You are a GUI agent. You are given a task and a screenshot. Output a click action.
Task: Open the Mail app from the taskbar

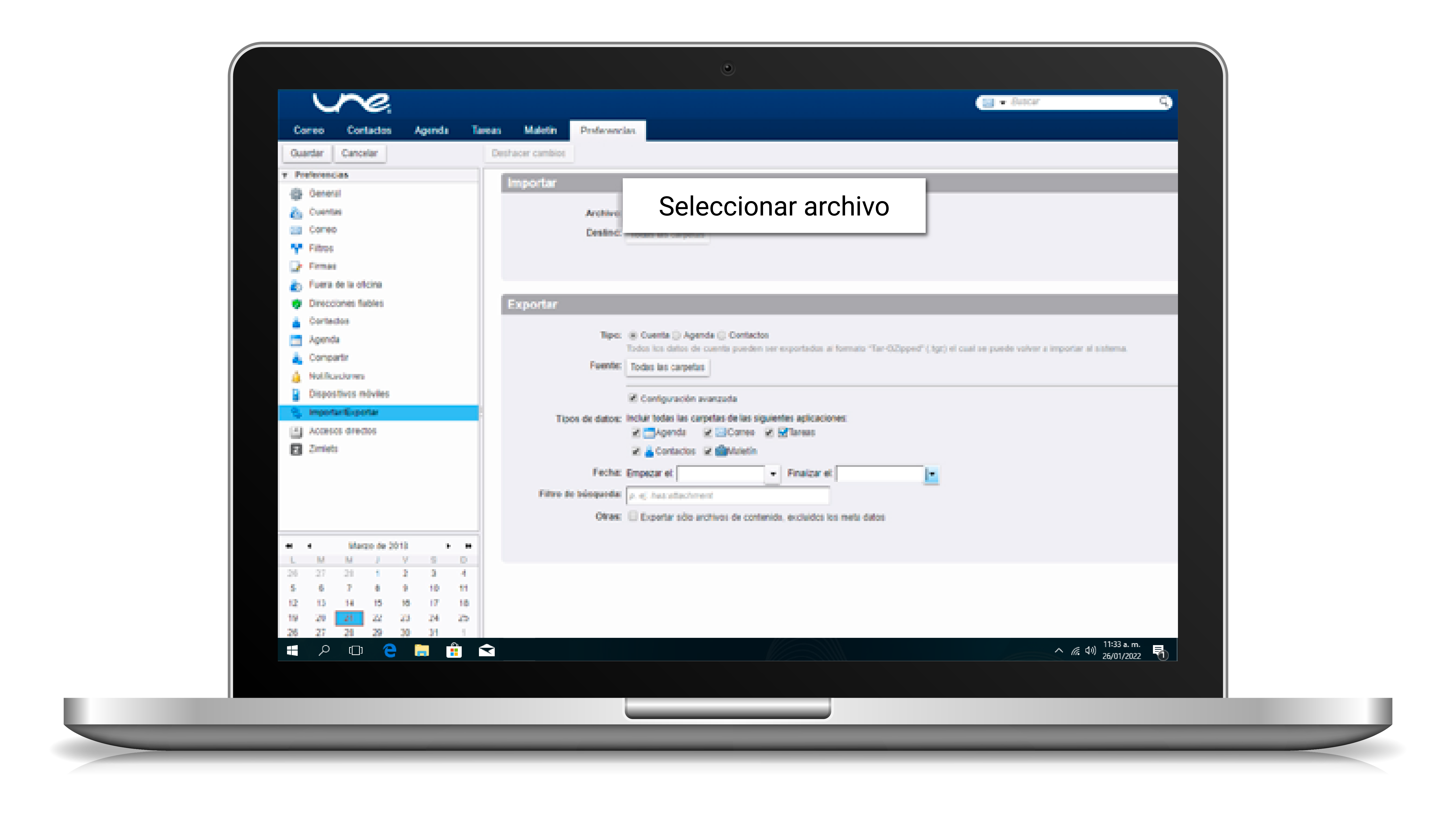487,651
